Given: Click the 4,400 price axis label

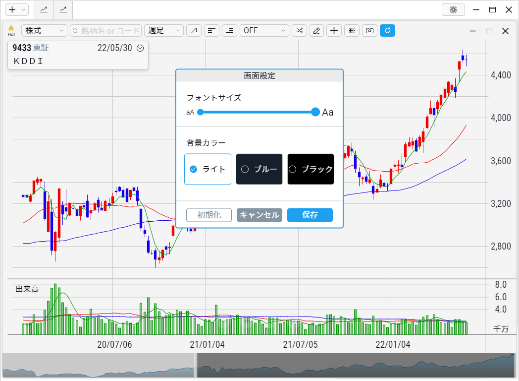Looking at the screenshot, I should (501, 75).
